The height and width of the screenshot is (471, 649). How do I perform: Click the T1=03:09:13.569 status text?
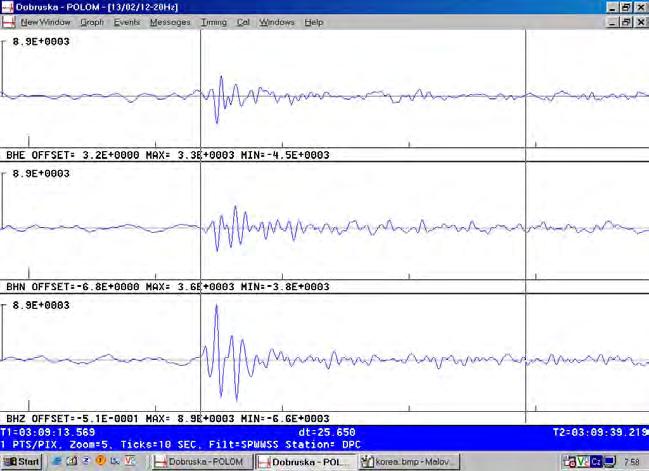point(48,433)
